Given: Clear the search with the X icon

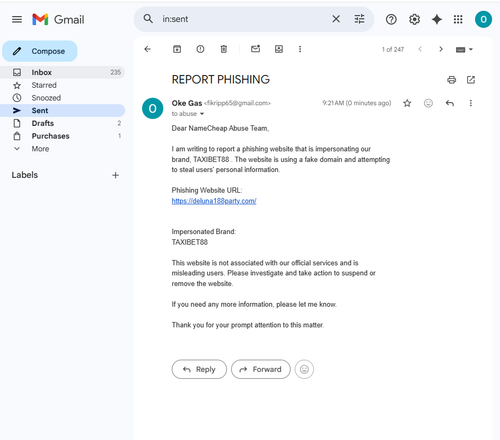Looking at the screenshot, I should 336,19.
